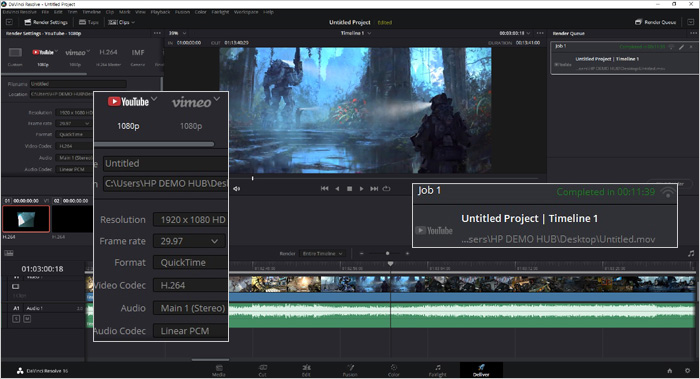Jump to first frame in viewer transport

coord(325,189)
